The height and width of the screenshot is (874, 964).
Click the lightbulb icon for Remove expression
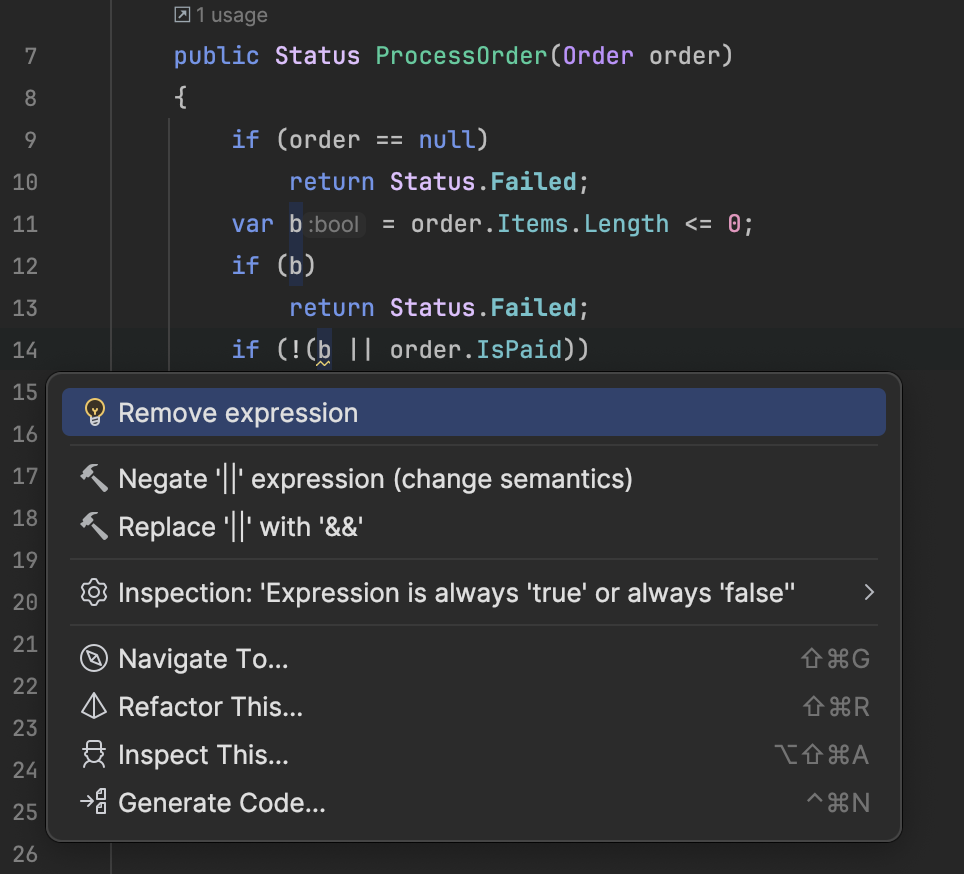[94, 413]
